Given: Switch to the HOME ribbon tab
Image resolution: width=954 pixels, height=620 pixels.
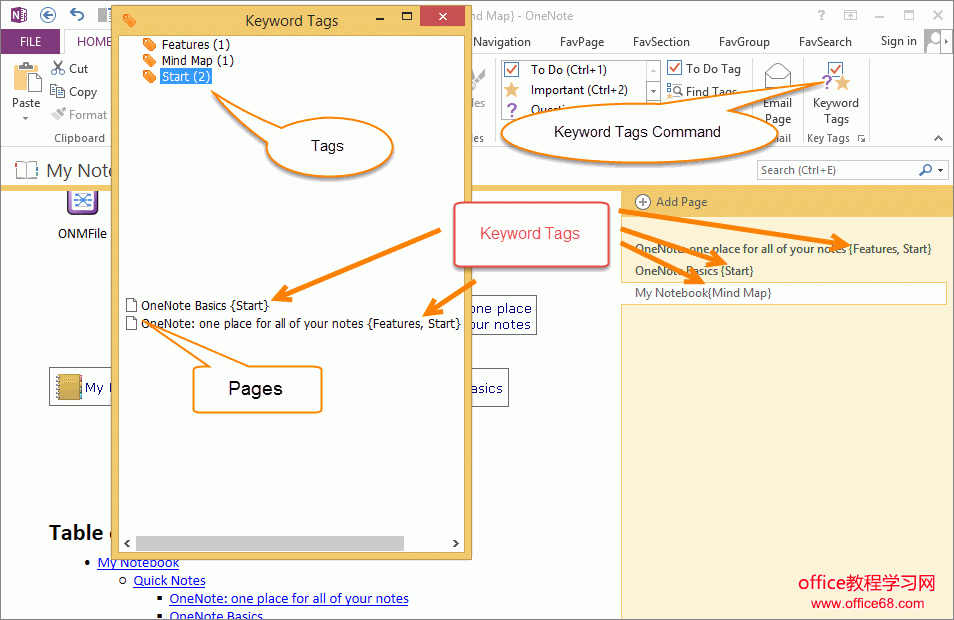Looking at the screenshot, I should pos(94,41).
